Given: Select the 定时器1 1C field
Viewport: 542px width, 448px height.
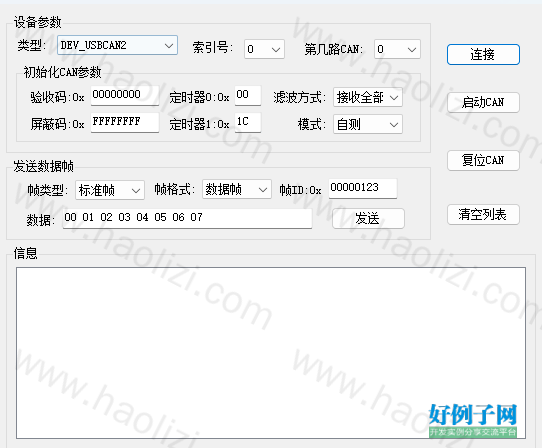Looking at the screenshot, I should coord(248,122).
